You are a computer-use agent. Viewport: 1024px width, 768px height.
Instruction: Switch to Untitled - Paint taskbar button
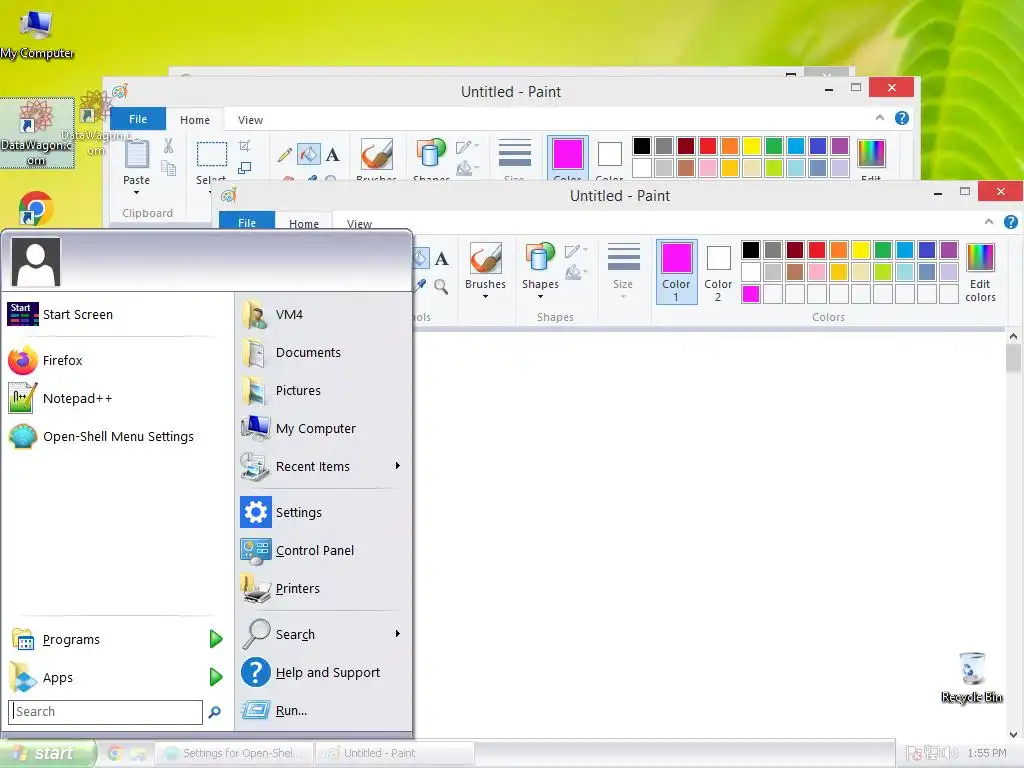[x=394, y=753]
